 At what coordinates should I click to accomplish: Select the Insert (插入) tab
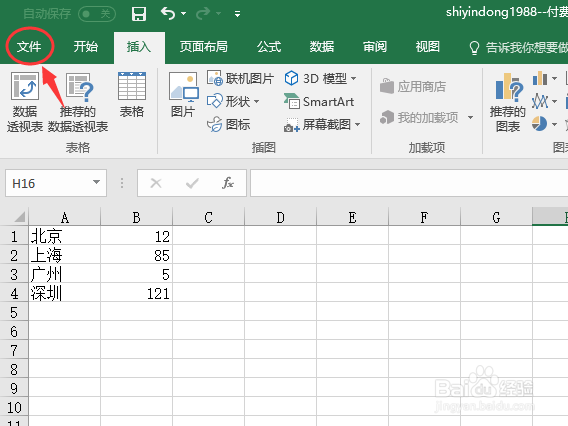pyautogui.click(x=139, y=47)
